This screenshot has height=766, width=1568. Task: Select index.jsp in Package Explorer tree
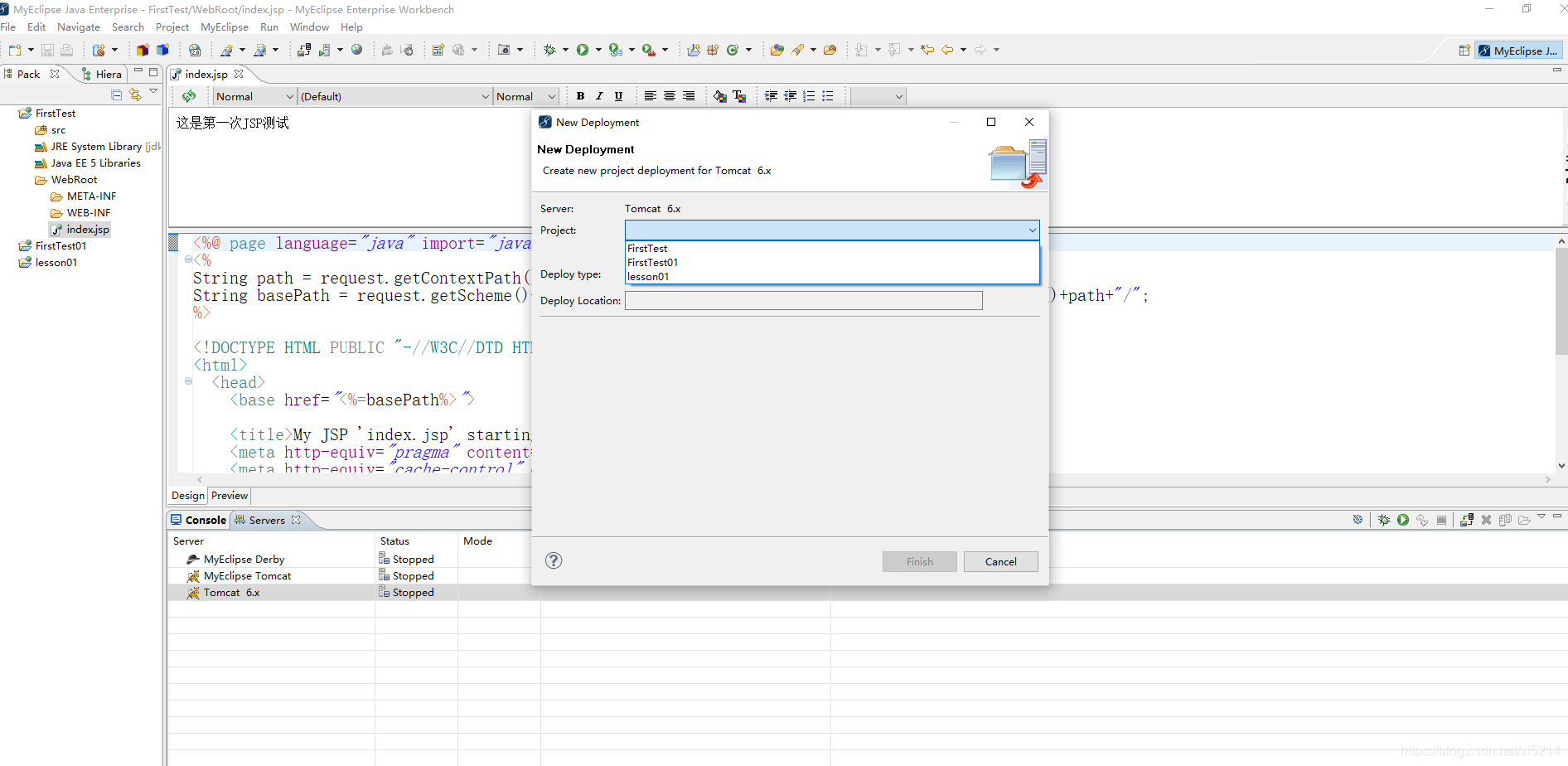(x=80, y=230)
